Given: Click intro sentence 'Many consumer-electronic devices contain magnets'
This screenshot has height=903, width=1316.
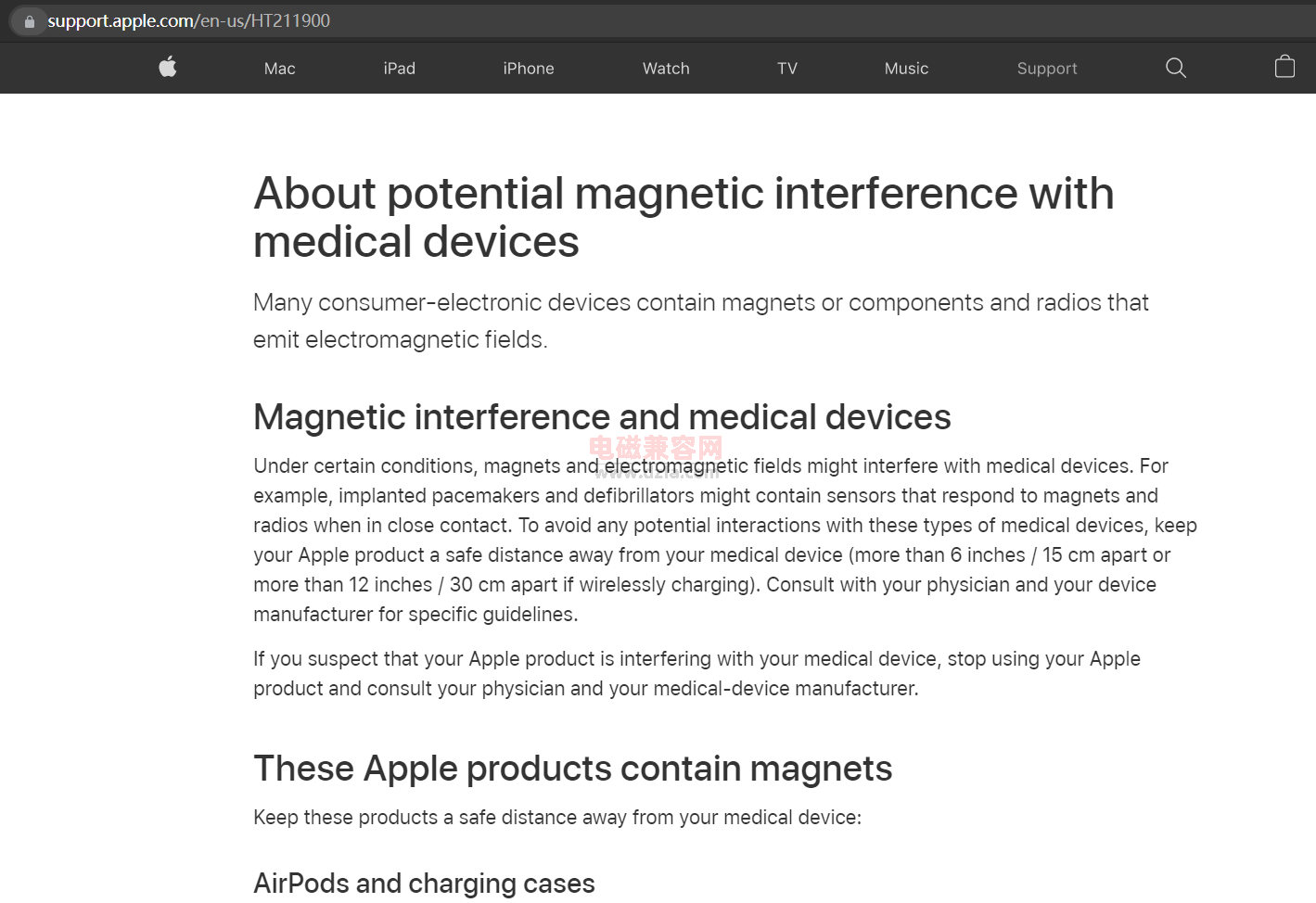Looking at the screenshot, I should coord(701,321).
